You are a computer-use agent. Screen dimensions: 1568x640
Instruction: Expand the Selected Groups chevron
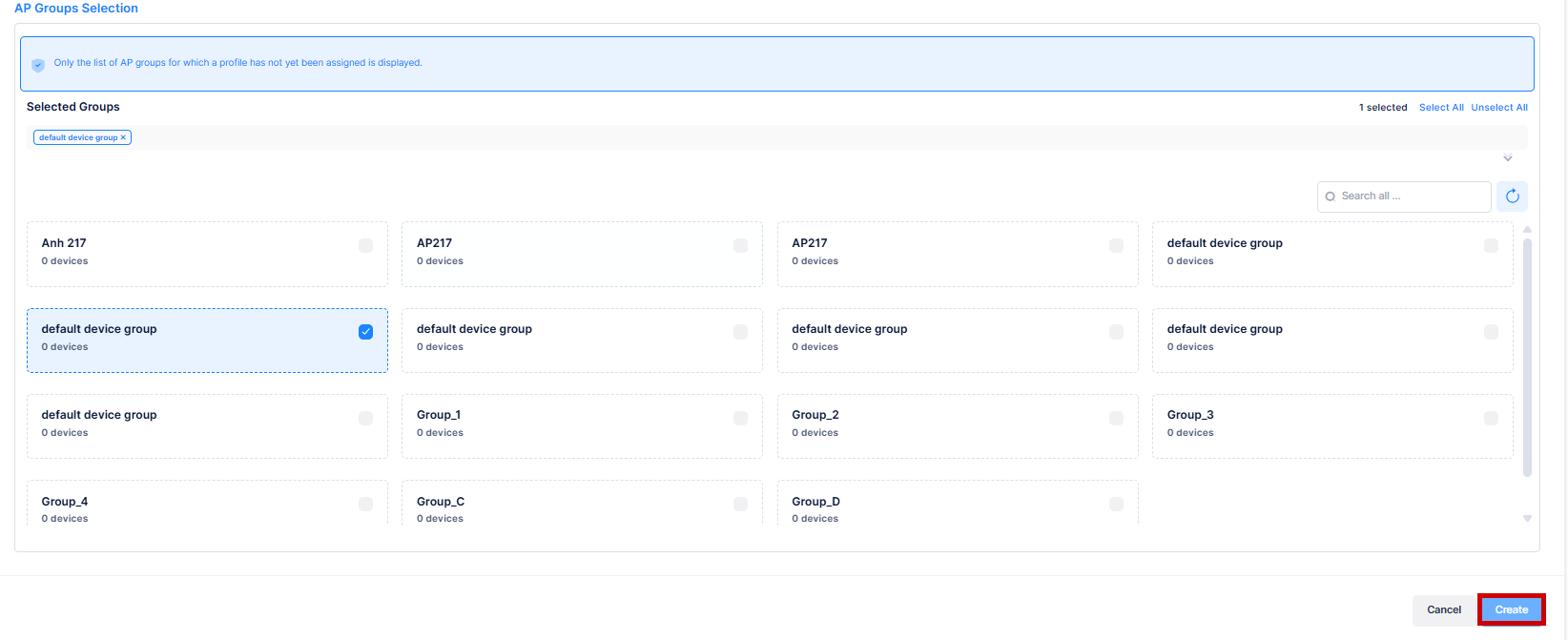coord(1508,158)
